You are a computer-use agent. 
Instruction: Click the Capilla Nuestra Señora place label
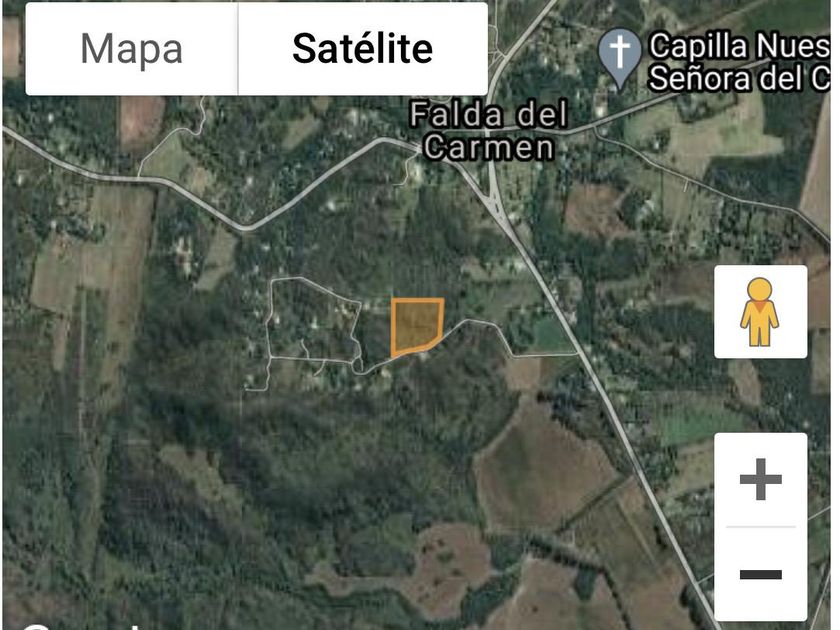pyautogui.click(x=739, y=62)
